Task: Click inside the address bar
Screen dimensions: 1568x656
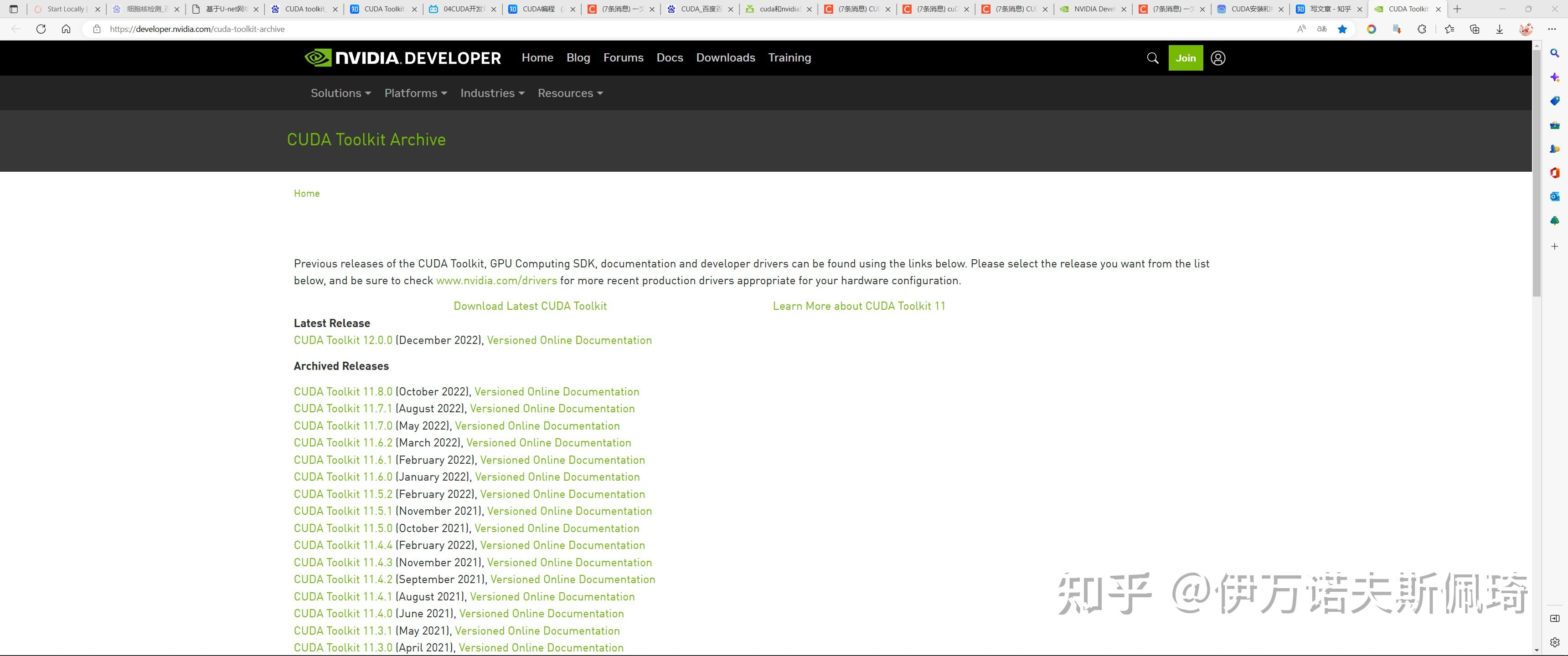Action: [198, 29]
